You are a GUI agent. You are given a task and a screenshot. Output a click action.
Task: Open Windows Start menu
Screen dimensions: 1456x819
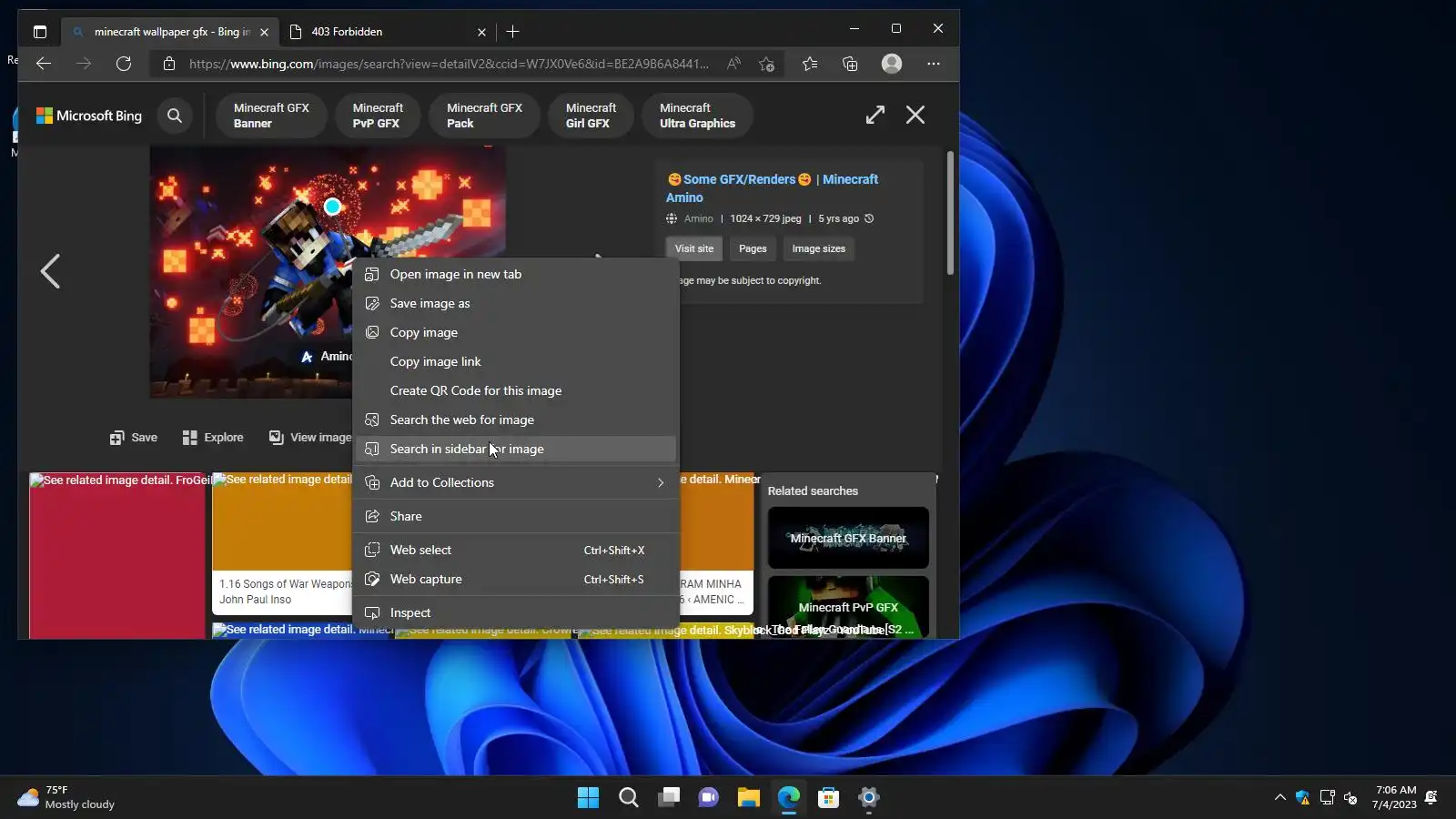pyautogui.click(x=588, y=798)
